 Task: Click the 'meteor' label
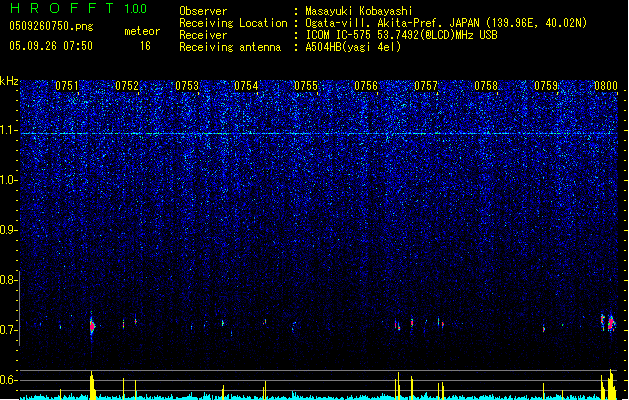coord(142,31)
